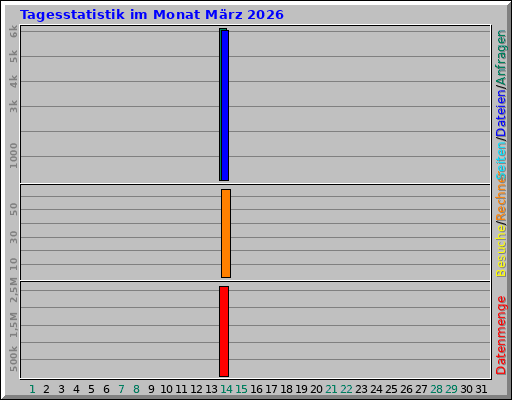Image resolution: width=512 pixels, height=400 pixels.
Task: Click the 30 axis label in middle chart
Action: [x=13, y=237]
